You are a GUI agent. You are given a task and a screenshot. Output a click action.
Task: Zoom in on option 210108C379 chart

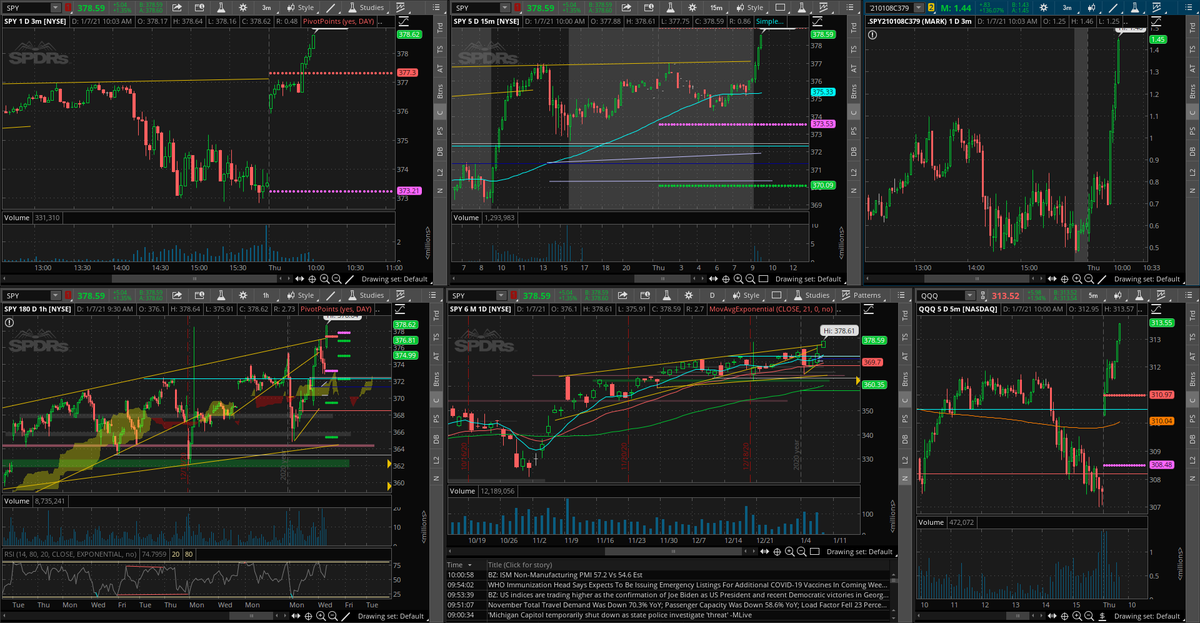click(1076, 279)
